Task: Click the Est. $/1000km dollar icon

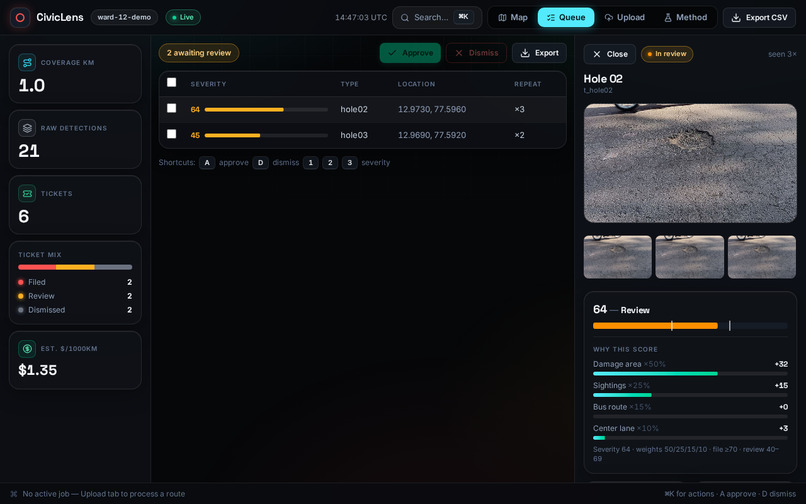Action: coord(27,348)
